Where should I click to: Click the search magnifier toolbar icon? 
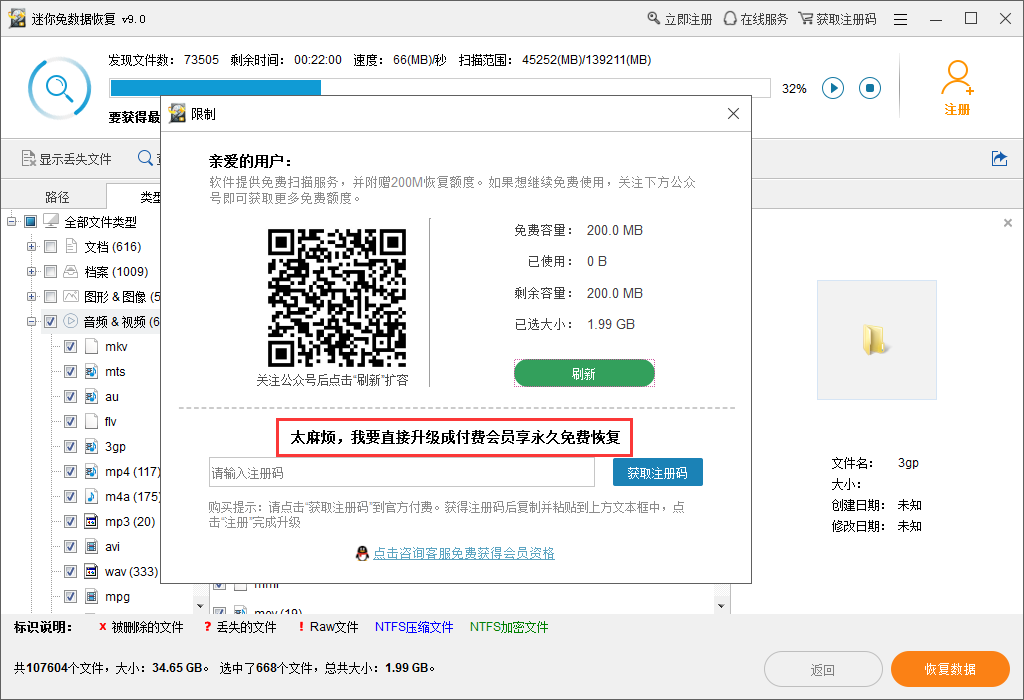pyautogui.click(x=146, y=158)
